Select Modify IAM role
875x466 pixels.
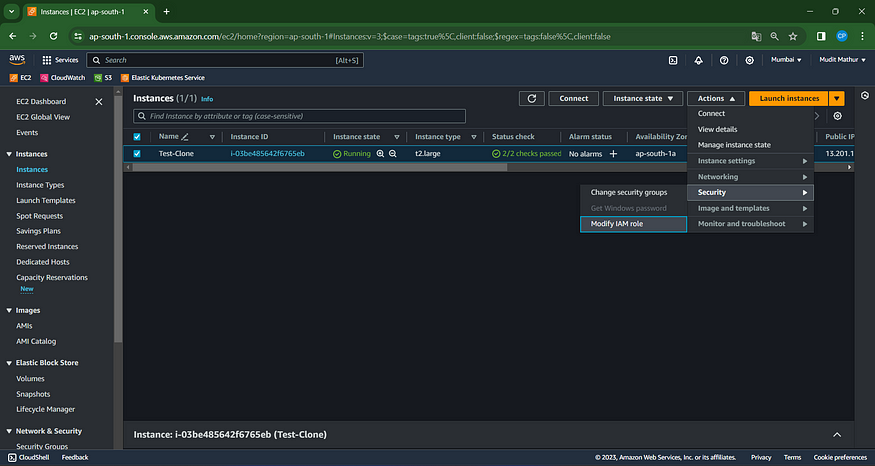coord(633,224)
